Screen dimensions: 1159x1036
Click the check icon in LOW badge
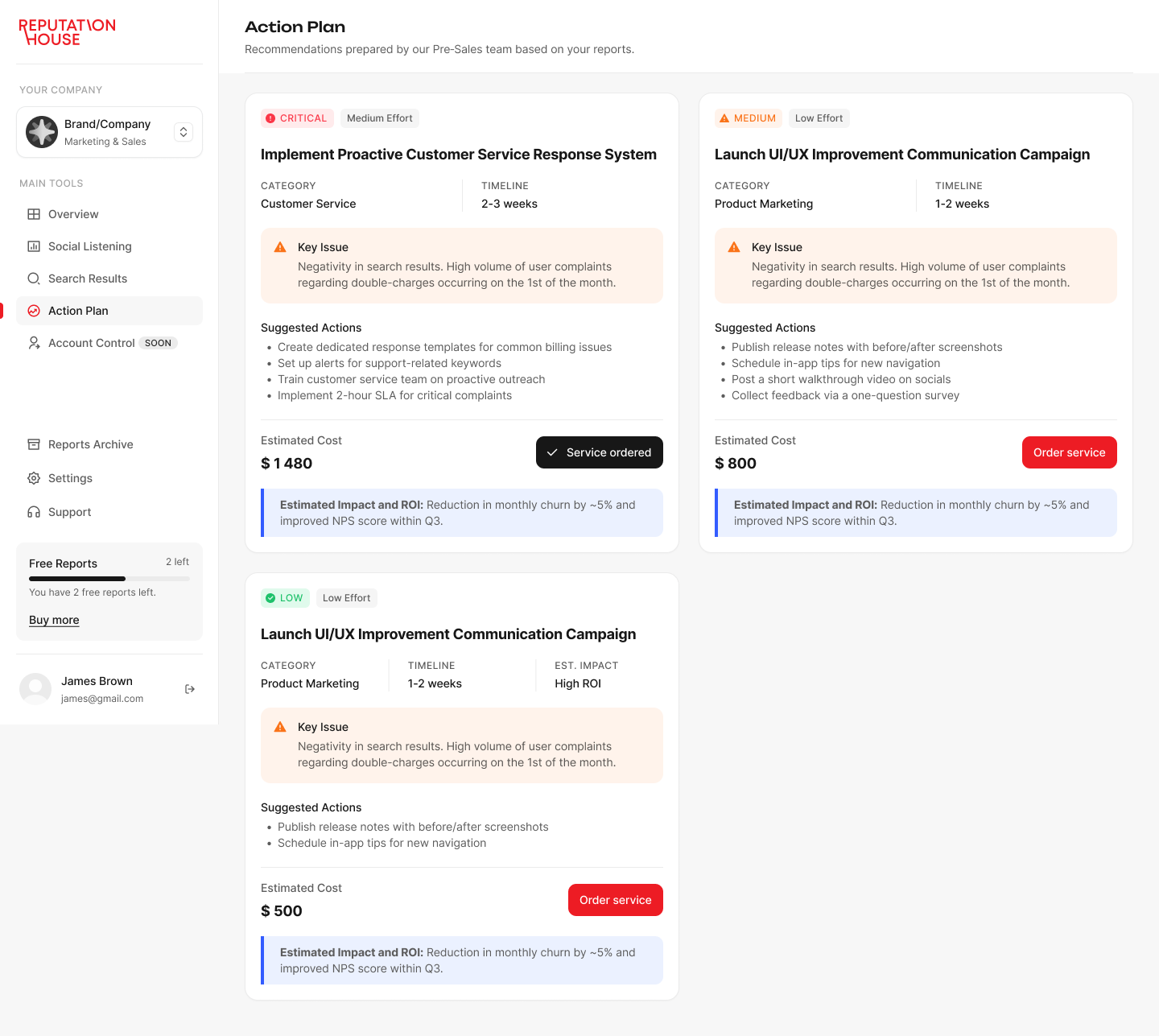pos(270,598)
